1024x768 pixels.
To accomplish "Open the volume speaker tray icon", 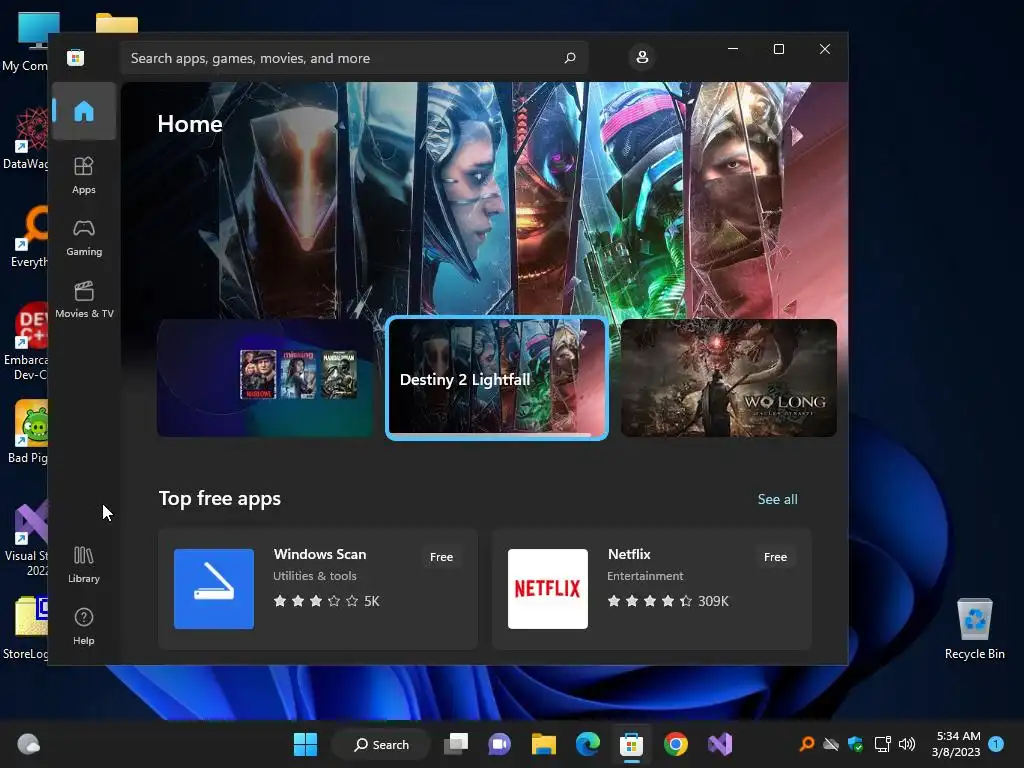I will [x=907, y=744].
